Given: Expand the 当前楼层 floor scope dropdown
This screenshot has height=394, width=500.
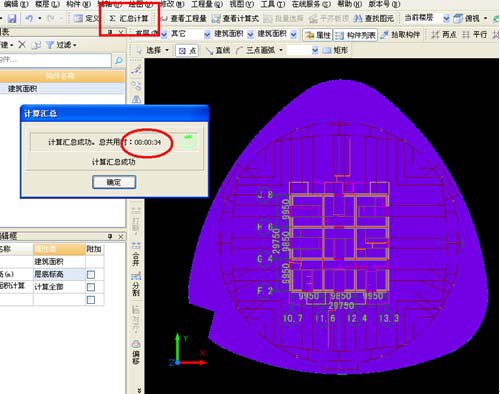Looking at the screenshot, I should [446, 18].
